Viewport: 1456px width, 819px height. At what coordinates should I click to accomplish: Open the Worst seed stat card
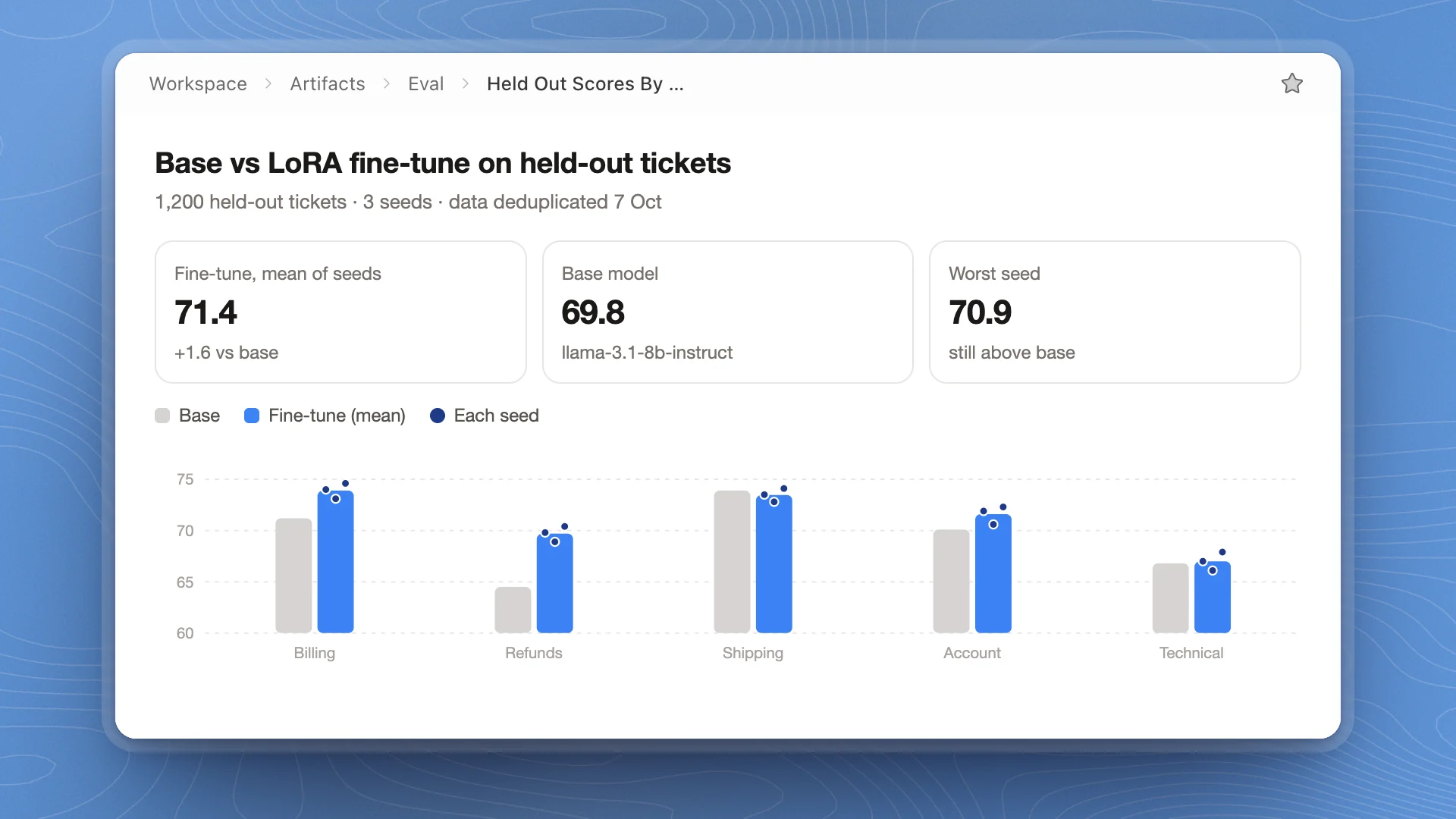point(1115,312)
